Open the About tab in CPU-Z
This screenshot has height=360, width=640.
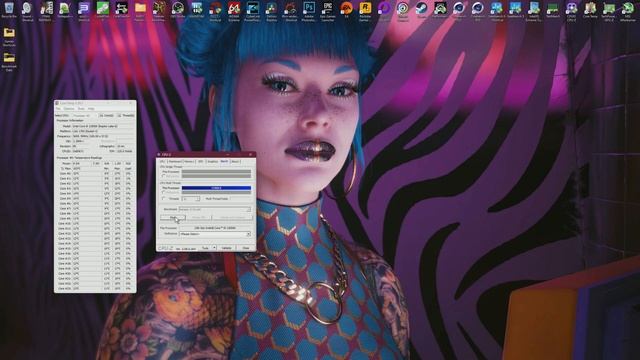[x=235, y=162]
